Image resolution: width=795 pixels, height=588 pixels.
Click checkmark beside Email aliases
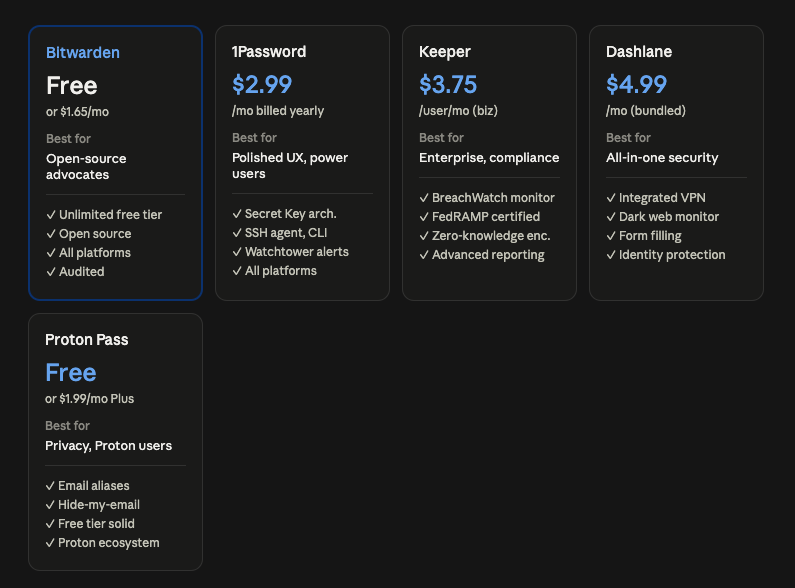pyautogui.click(x=50, y=486)
